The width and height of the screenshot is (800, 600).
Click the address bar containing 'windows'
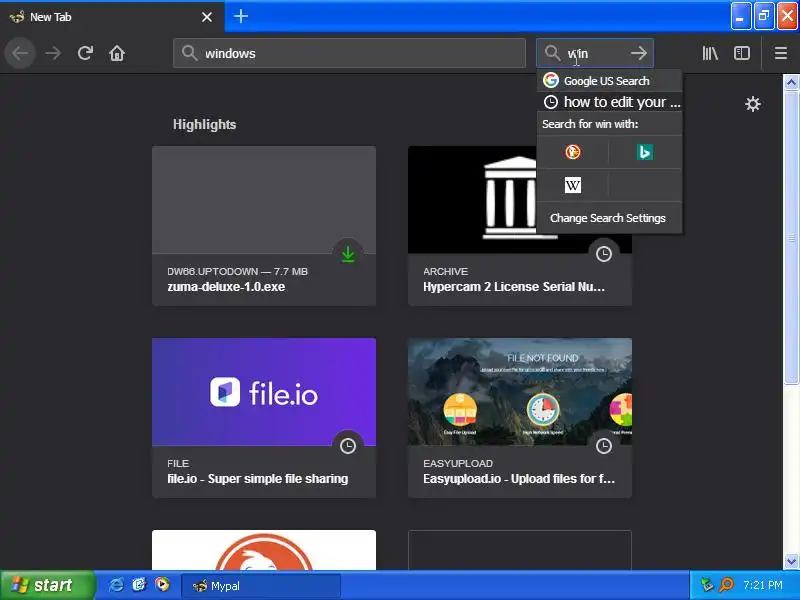coord(349,53)
